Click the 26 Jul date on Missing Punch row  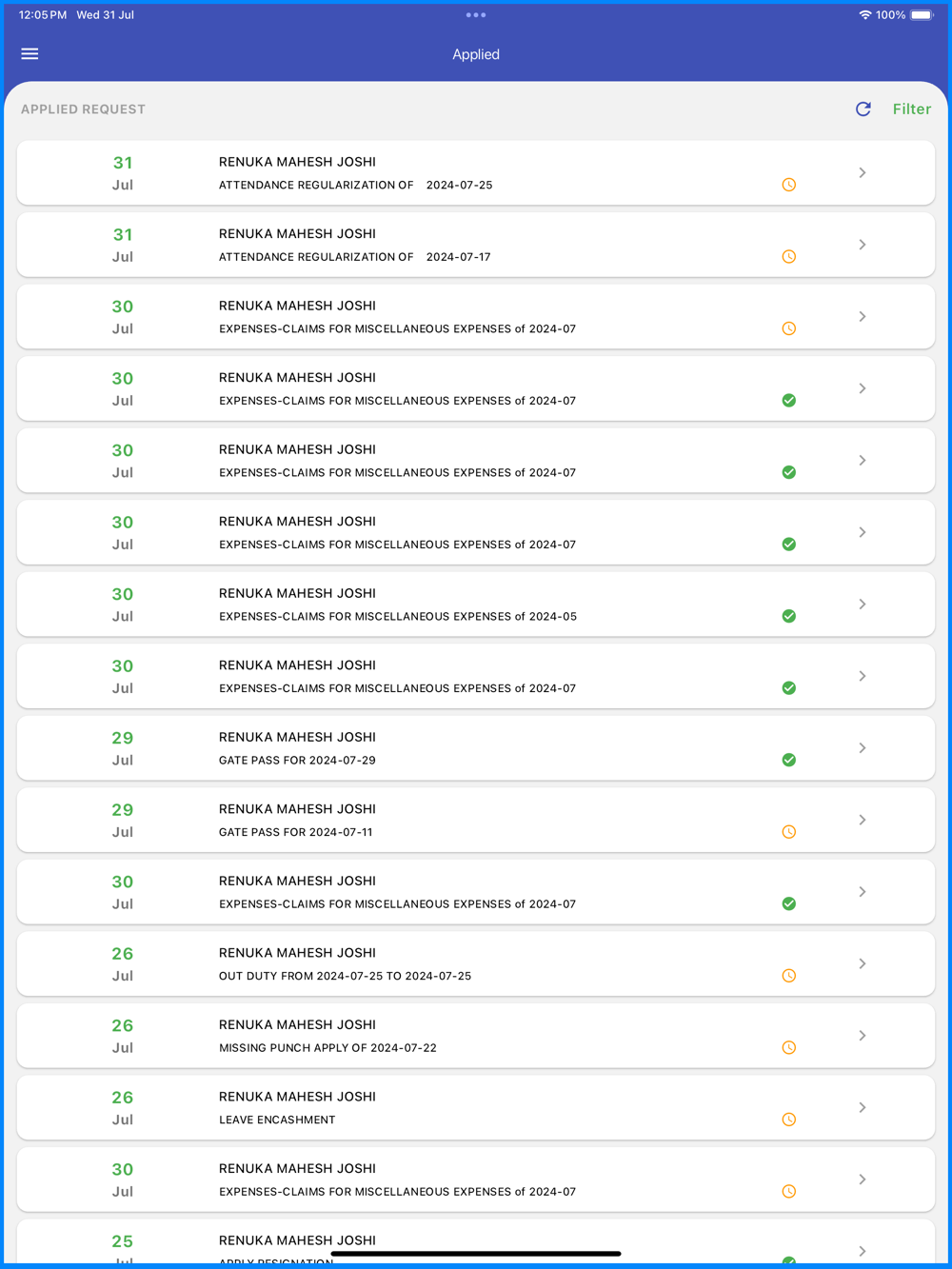(123, 1036)
